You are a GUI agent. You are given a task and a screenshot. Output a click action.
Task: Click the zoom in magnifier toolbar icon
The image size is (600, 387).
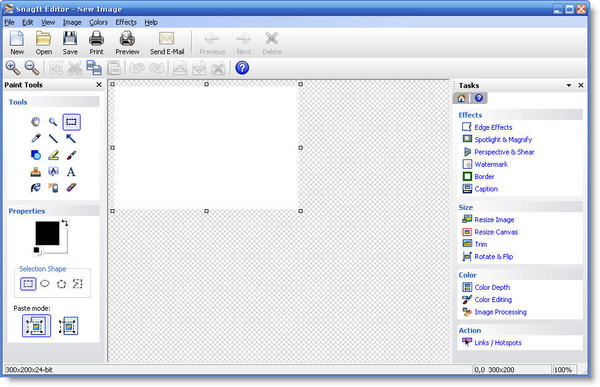coord(13,68)
